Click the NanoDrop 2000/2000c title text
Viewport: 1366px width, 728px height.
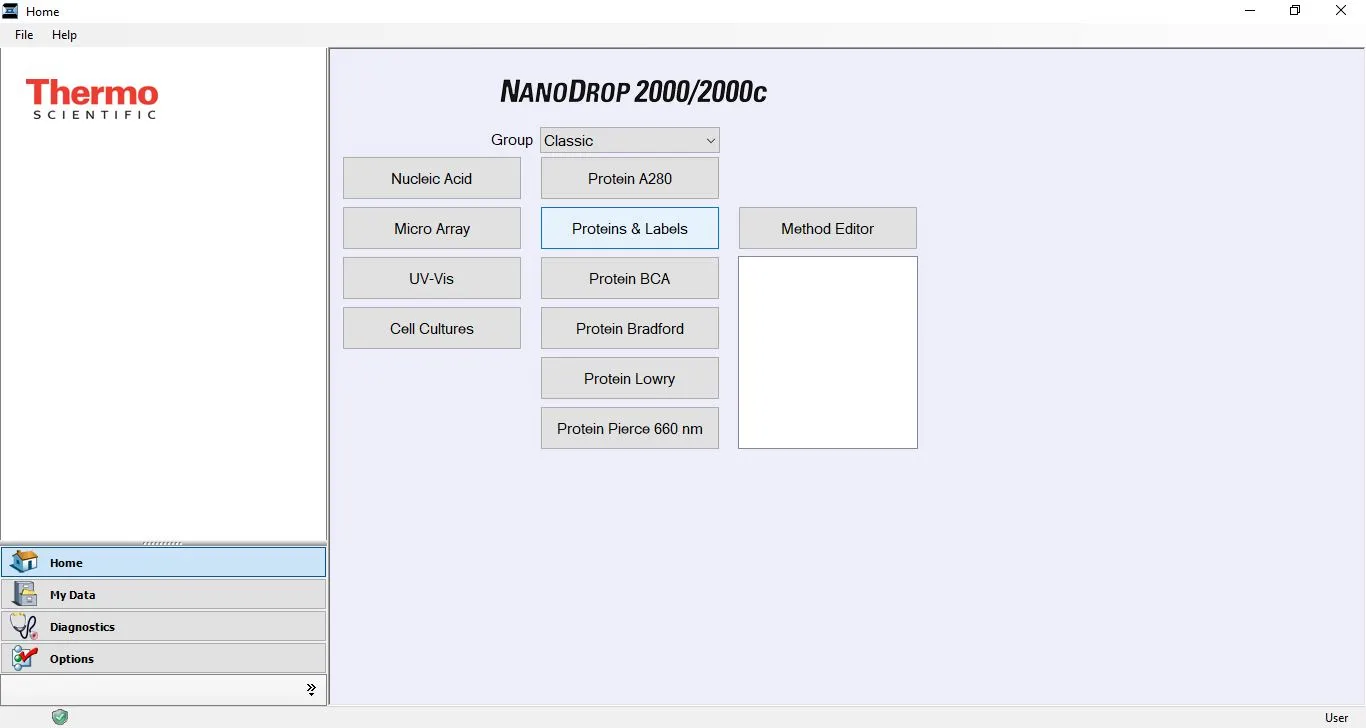tap(634, 92)
